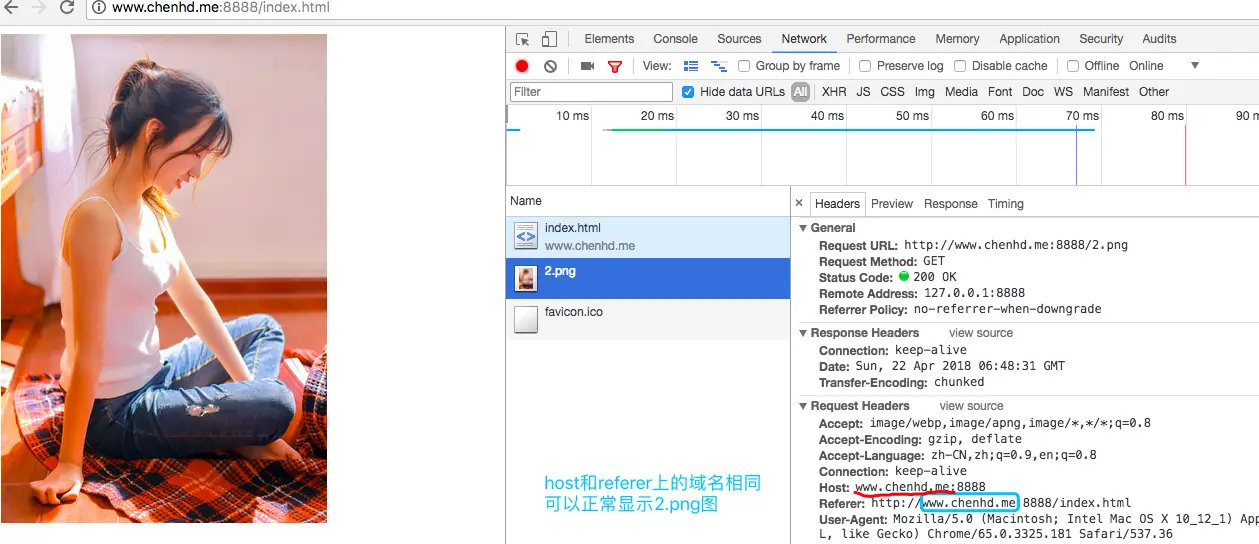Toggle the red filter funnel icon
The height and width of the screenshot is (544, 1259).
(615, 66)
